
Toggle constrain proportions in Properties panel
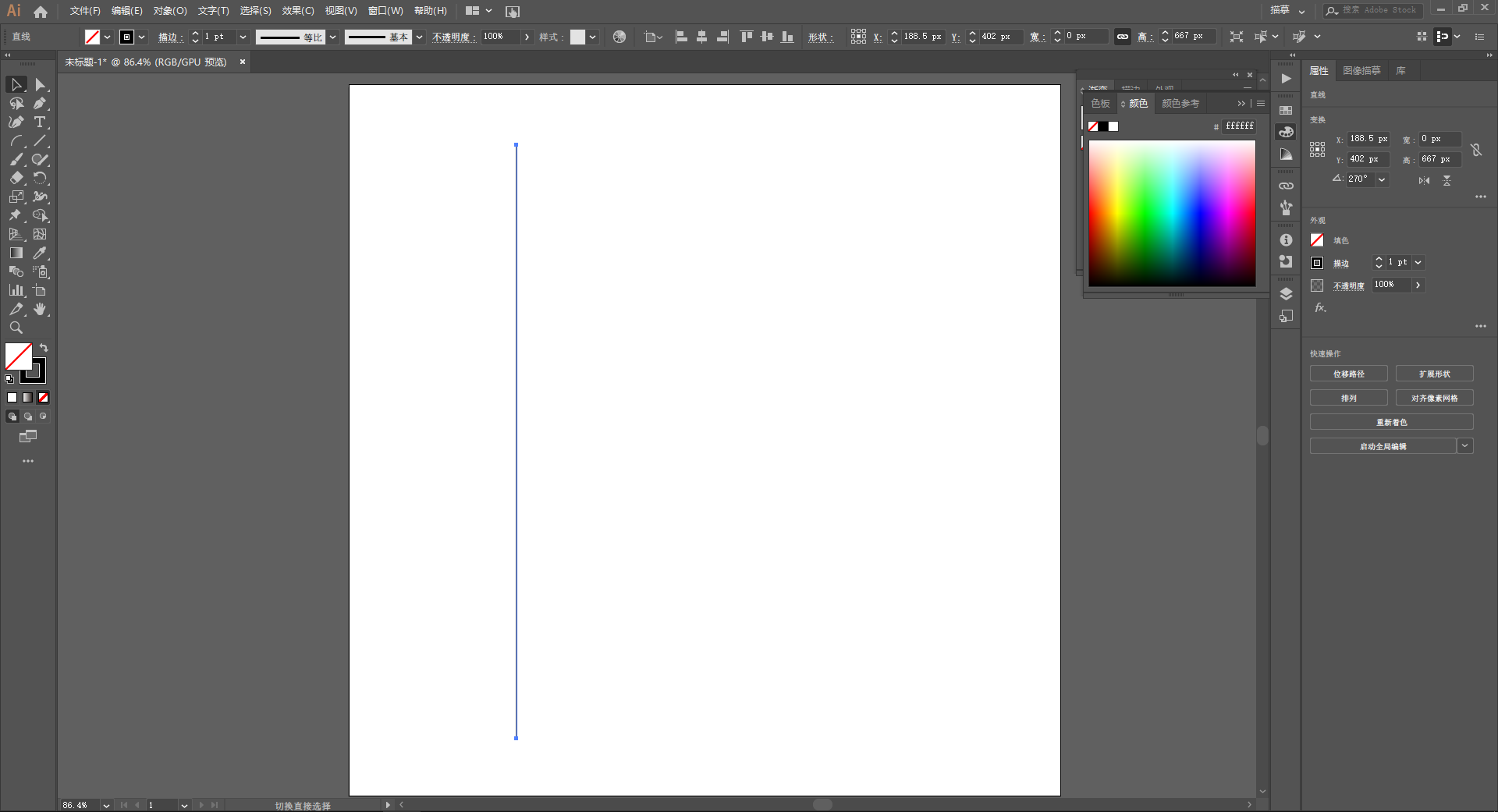click(1476, 150)
